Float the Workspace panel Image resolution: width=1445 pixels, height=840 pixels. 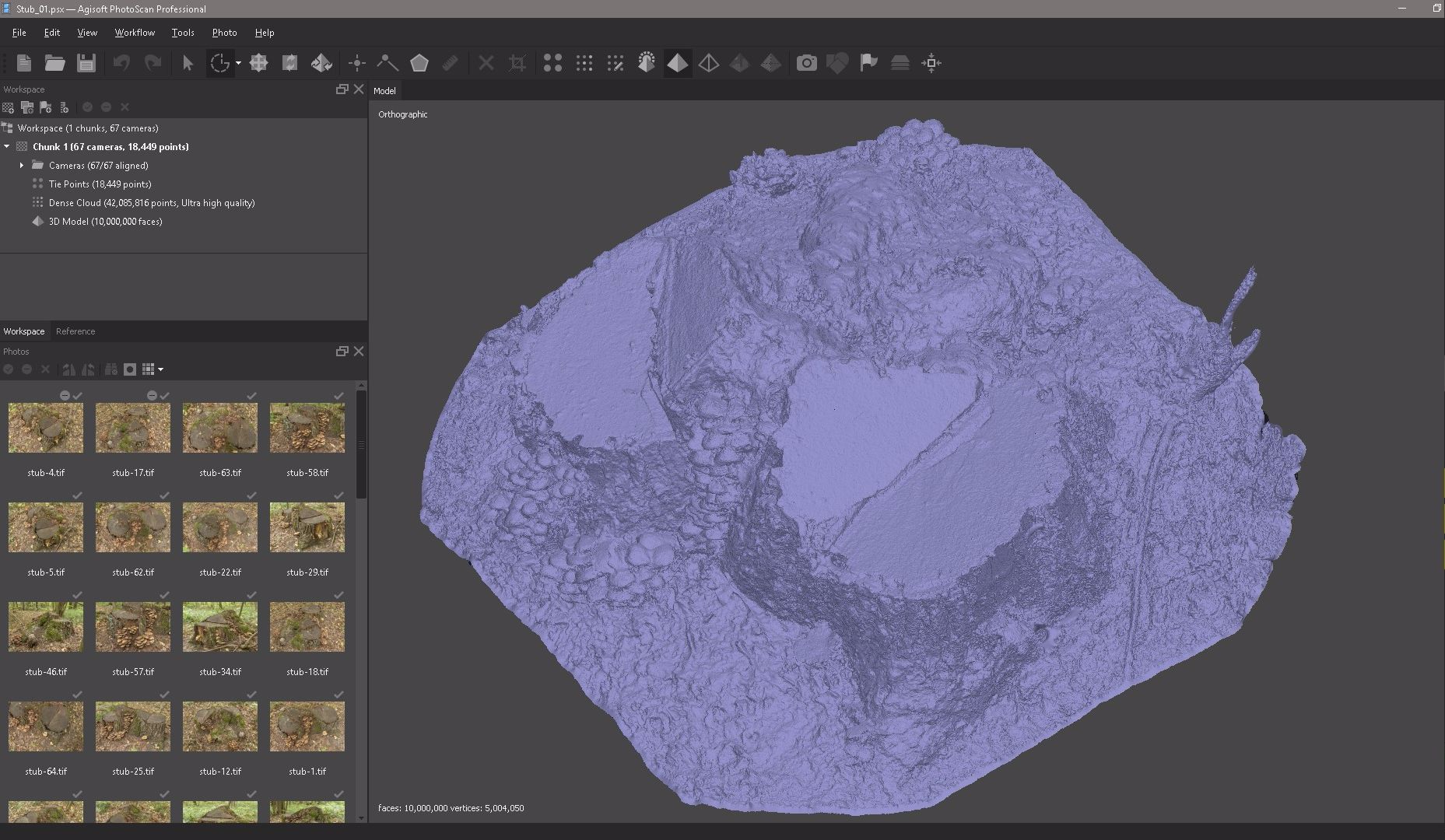pos(342,89)
